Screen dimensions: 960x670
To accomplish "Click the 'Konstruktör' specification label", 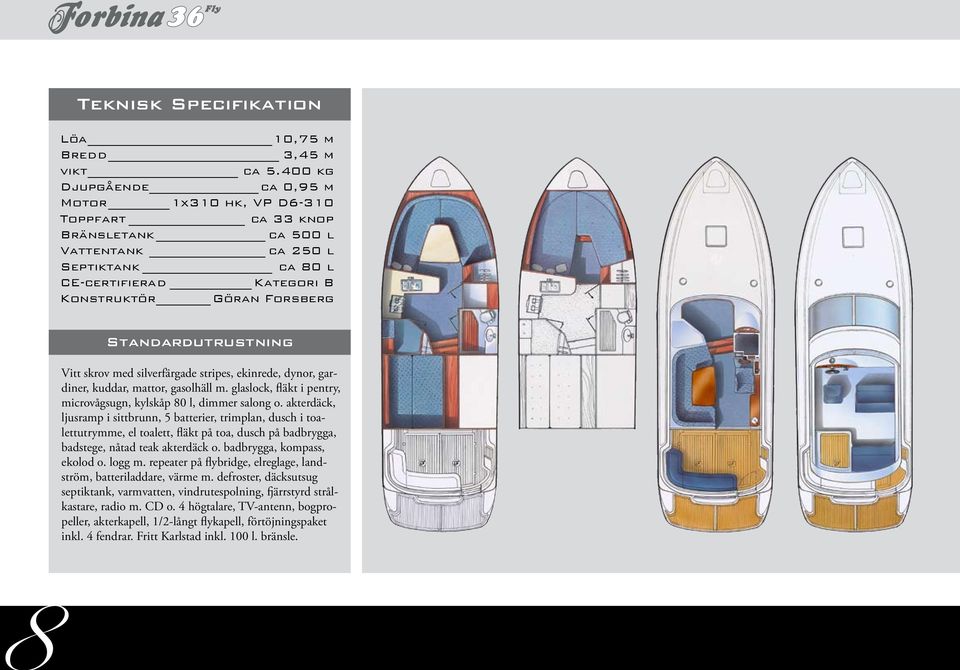I will click(108, 299).
